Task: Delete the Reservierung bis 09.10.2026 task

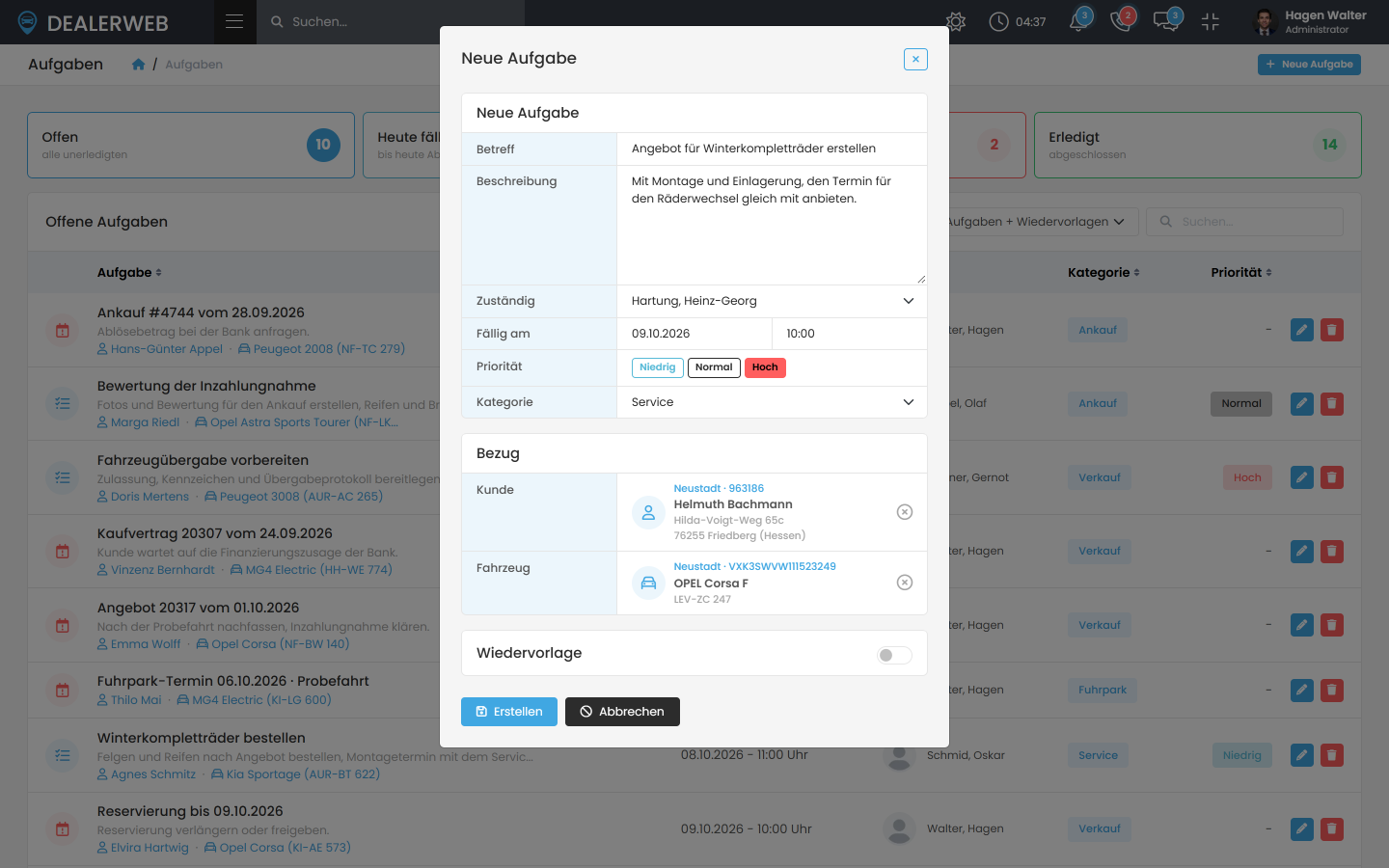Action: click(1332, 828)
